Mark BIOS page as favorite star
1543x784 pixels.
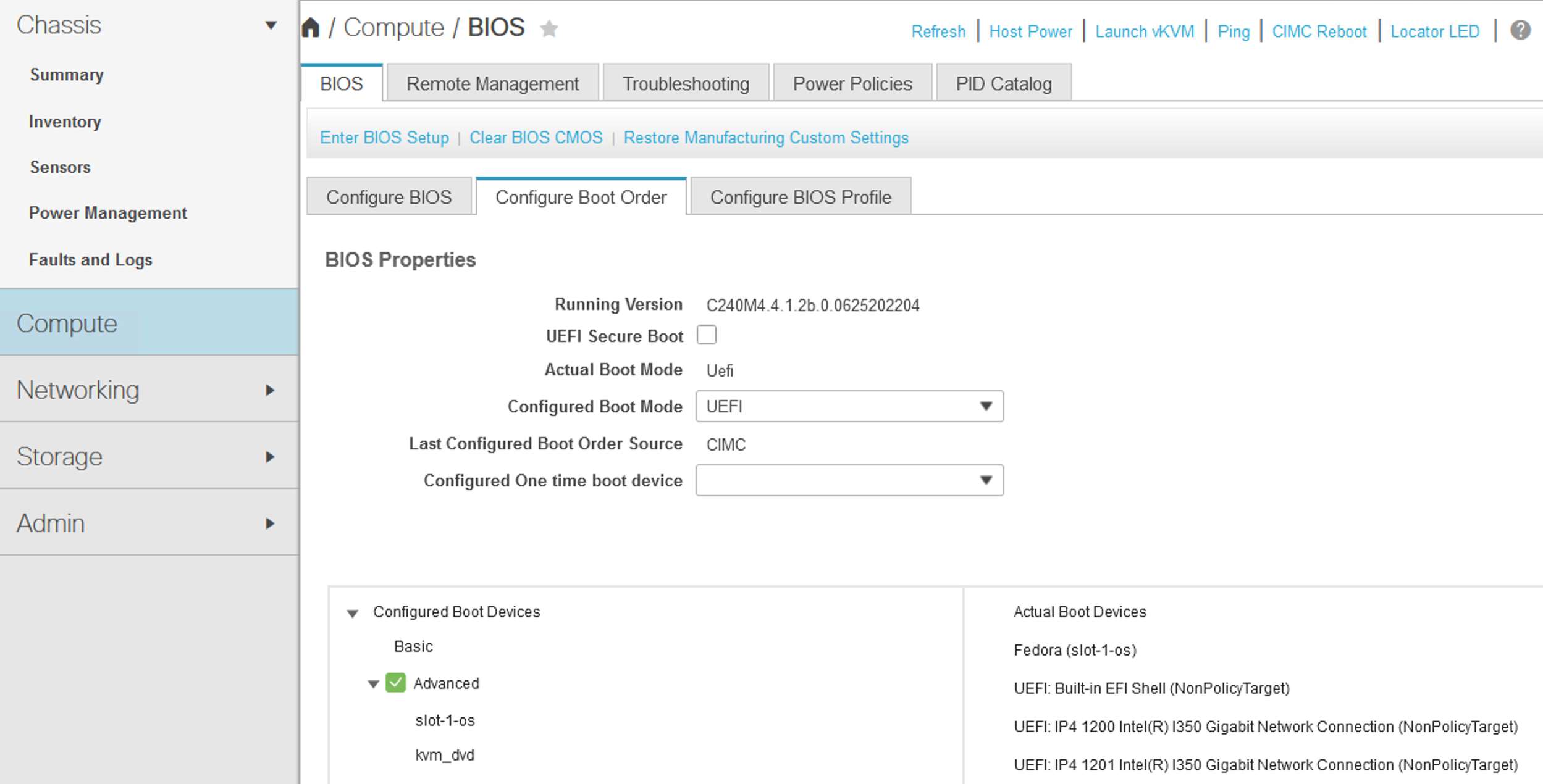click(549, 28)
